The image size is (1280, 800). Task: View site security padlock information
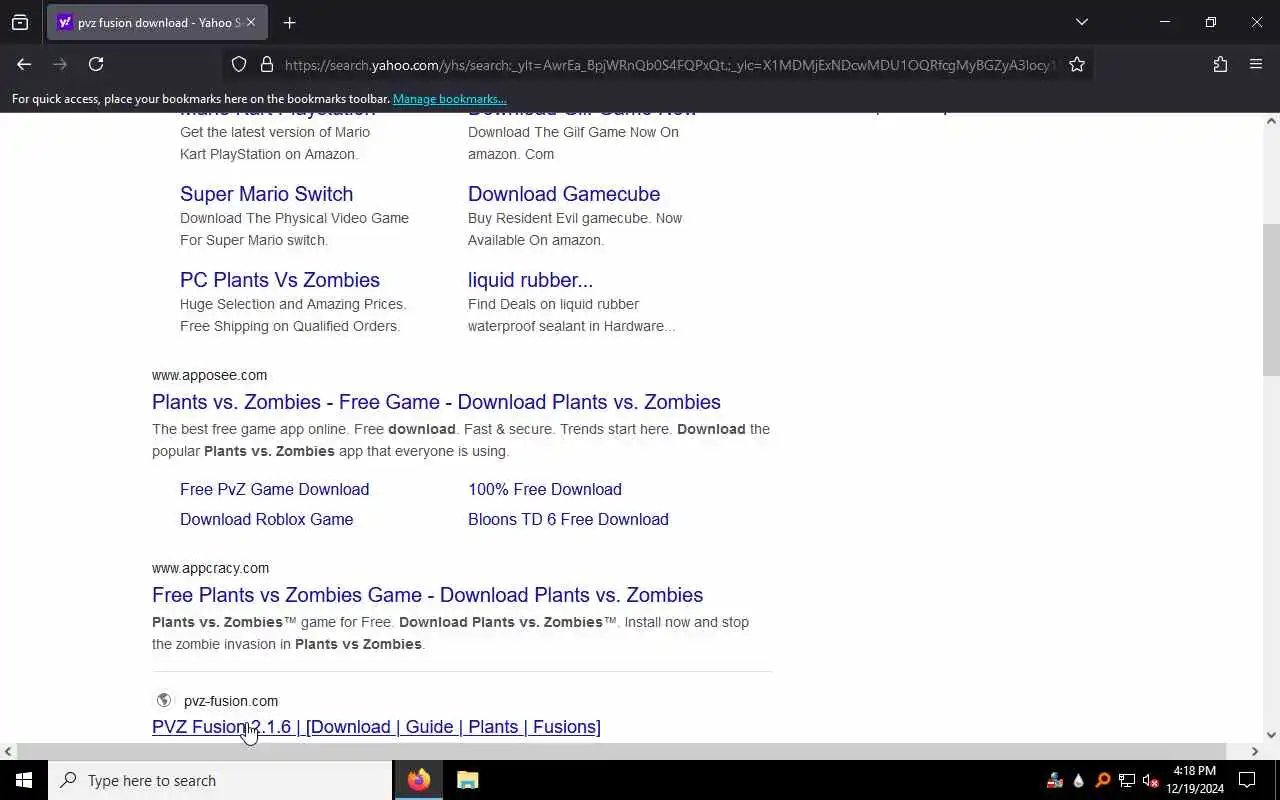click(x=266, y=64)
